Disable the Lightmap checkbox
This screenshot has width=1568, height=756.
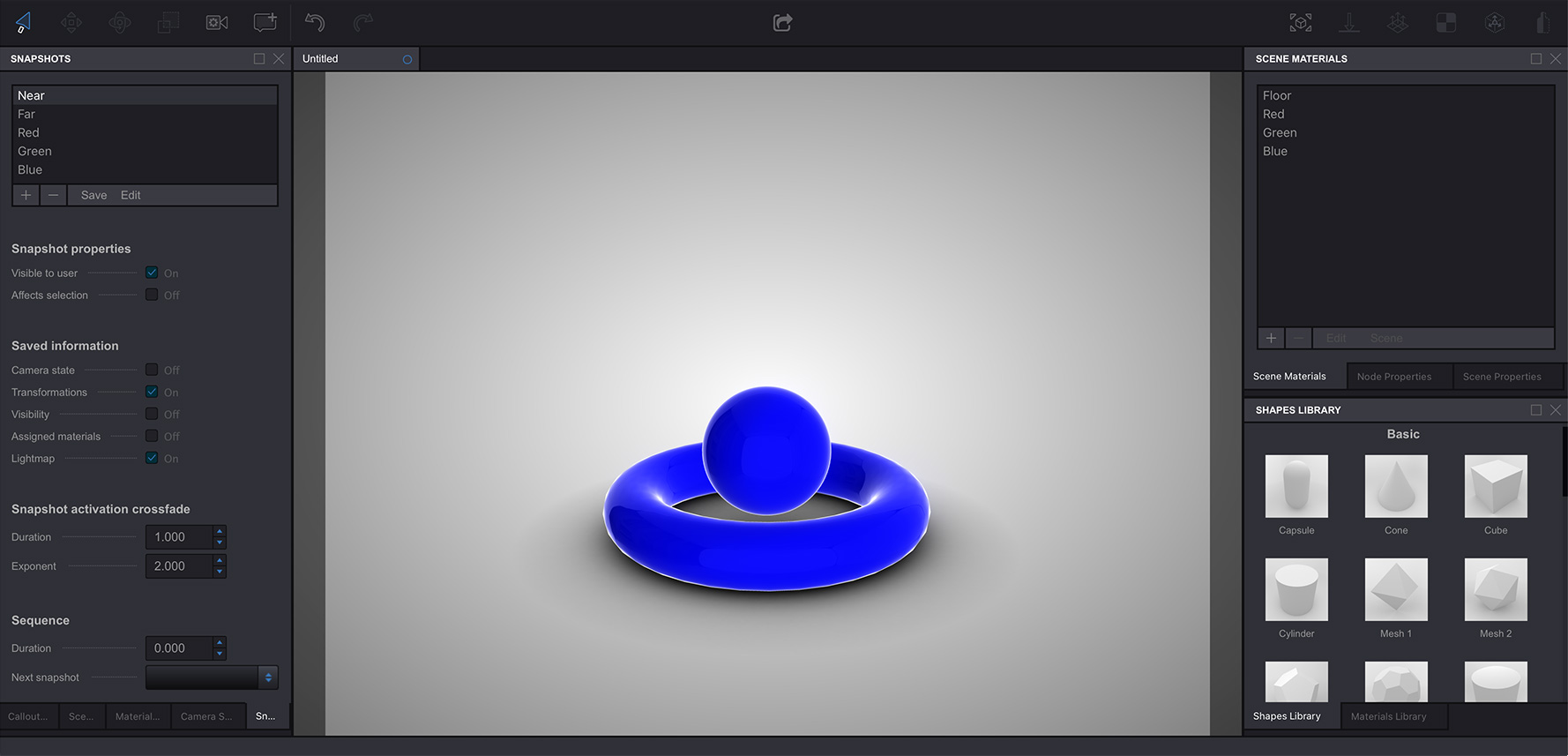pos(152,458)
